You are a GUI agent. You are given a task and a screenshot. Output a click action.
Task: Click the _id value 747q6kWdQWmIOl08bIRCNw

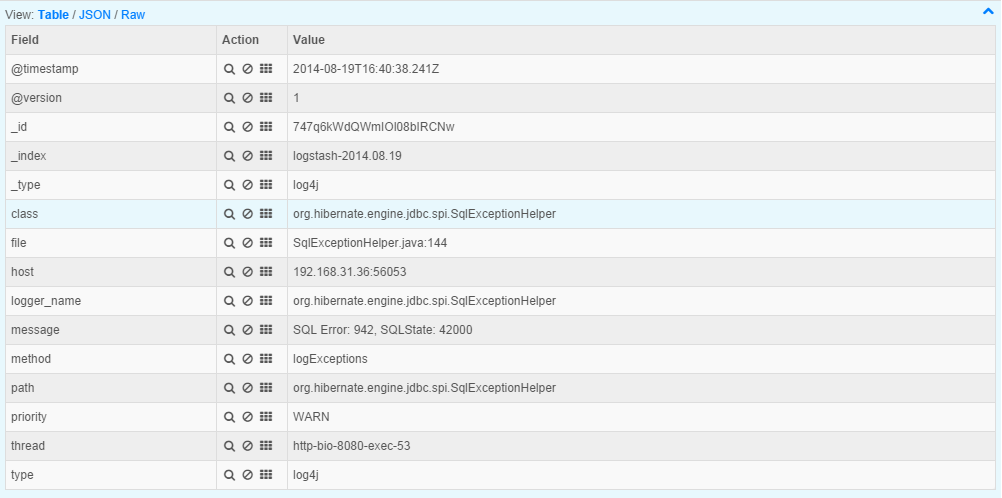tap(374, 127)
